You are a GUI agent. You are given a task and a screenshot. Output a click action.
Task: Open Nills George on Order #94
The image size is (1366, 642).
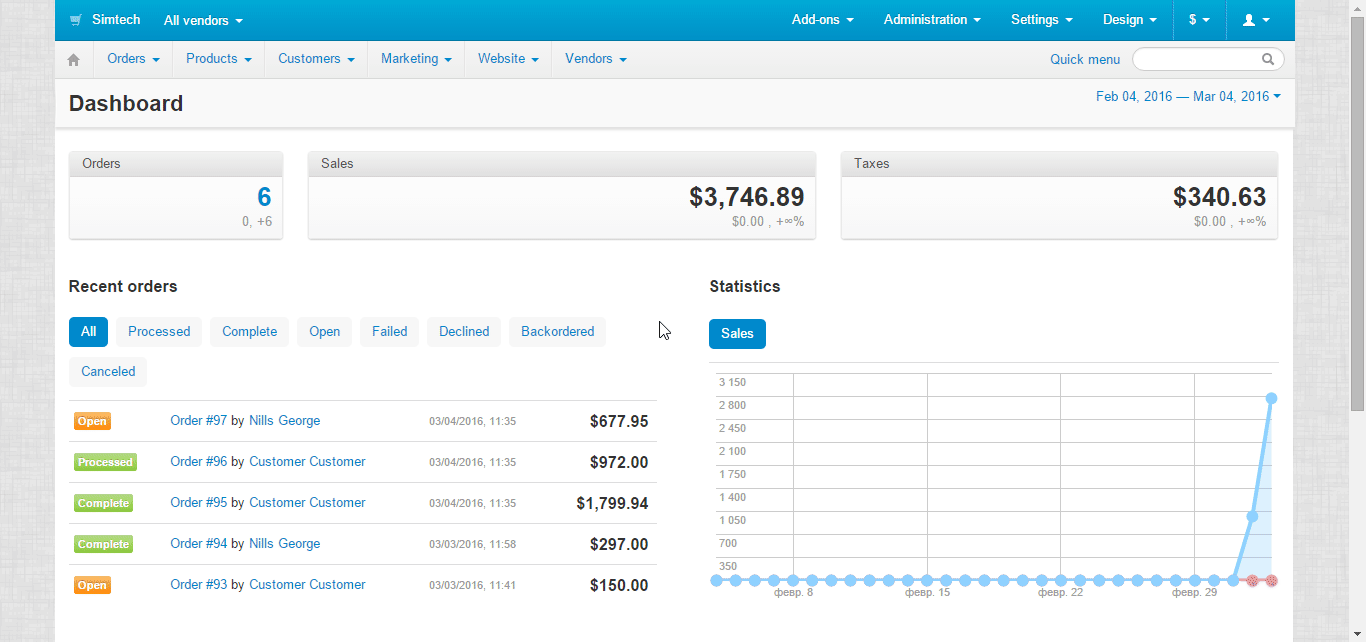click(285, 544)
